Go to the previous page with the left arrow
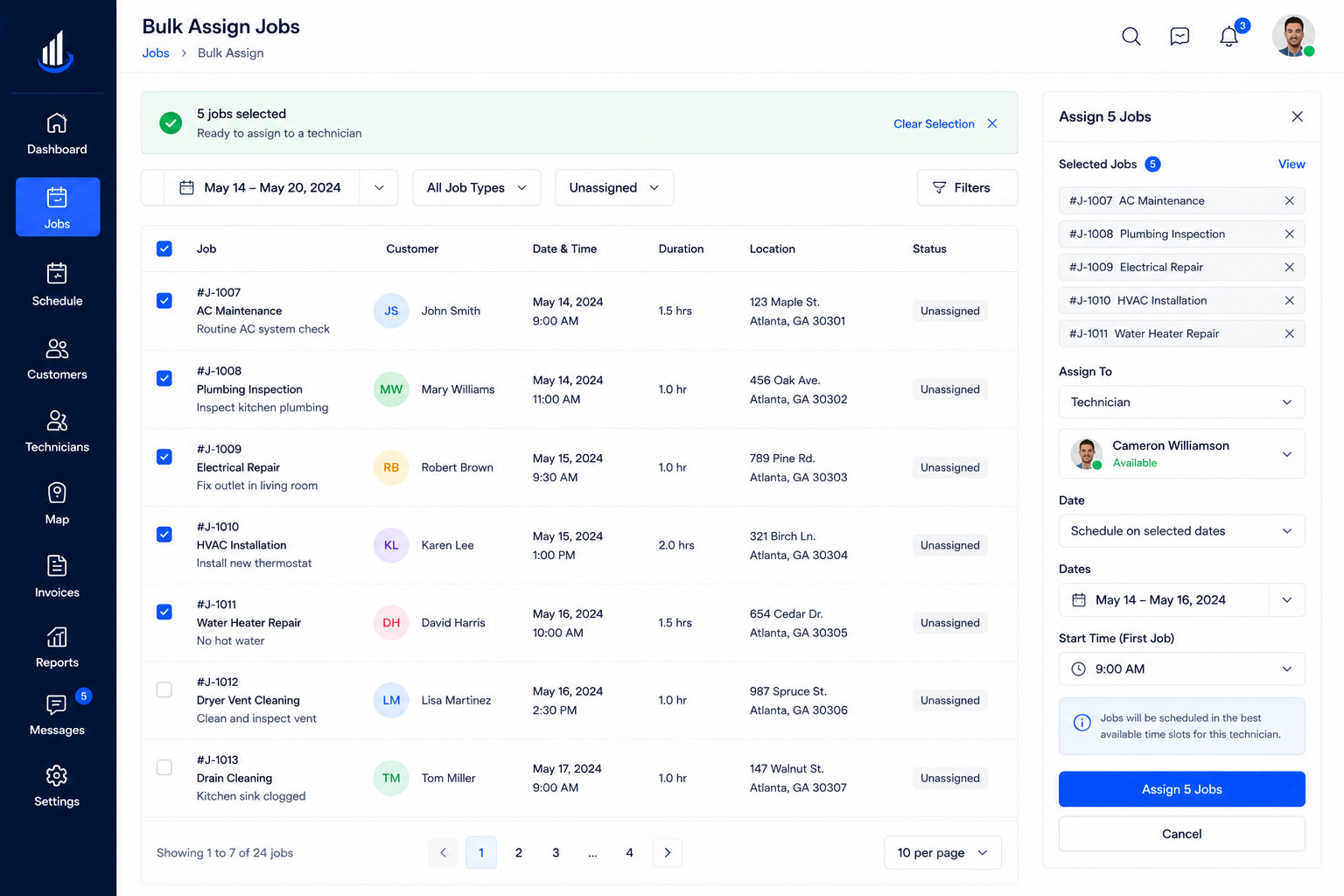 pos(443,852)
